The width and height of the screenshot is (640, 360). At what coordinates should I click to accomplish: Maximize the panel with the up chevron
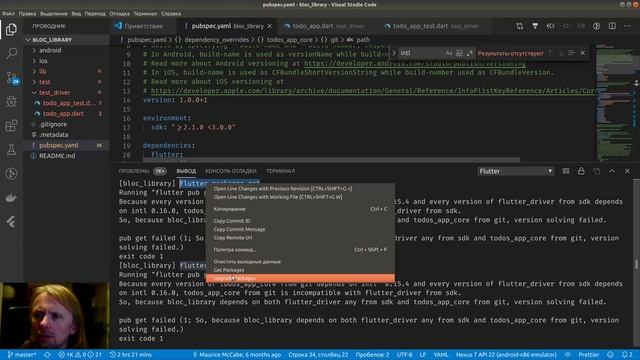(612, 171)
